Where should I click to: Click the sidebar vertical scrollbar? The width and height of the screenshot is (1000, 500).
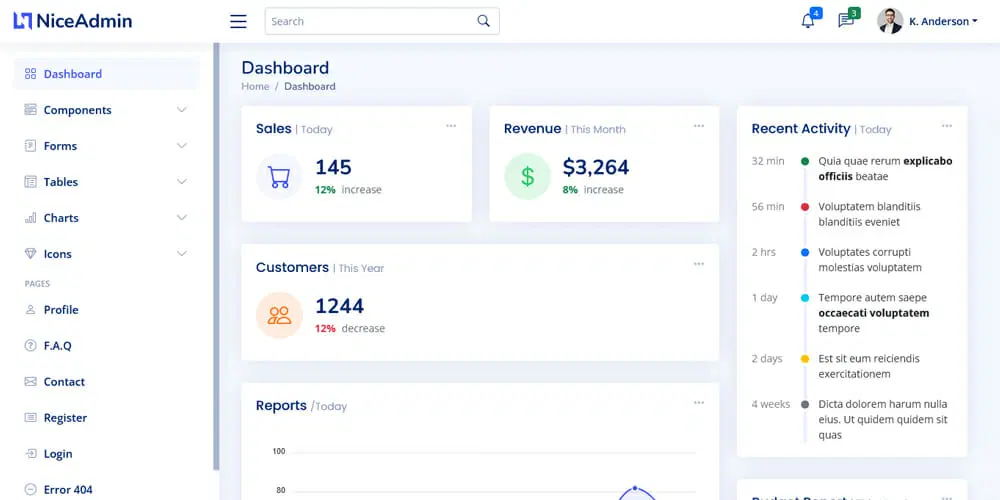(x=216, y=255)
